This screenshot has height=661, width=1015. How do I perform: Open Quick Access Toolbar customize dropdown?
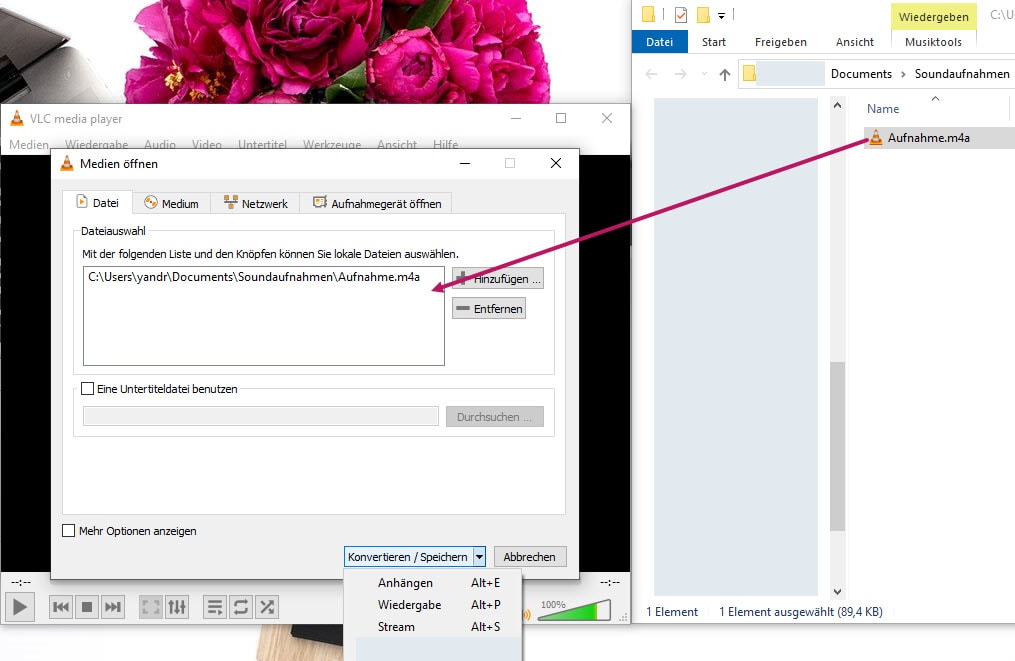click(721, 15)
